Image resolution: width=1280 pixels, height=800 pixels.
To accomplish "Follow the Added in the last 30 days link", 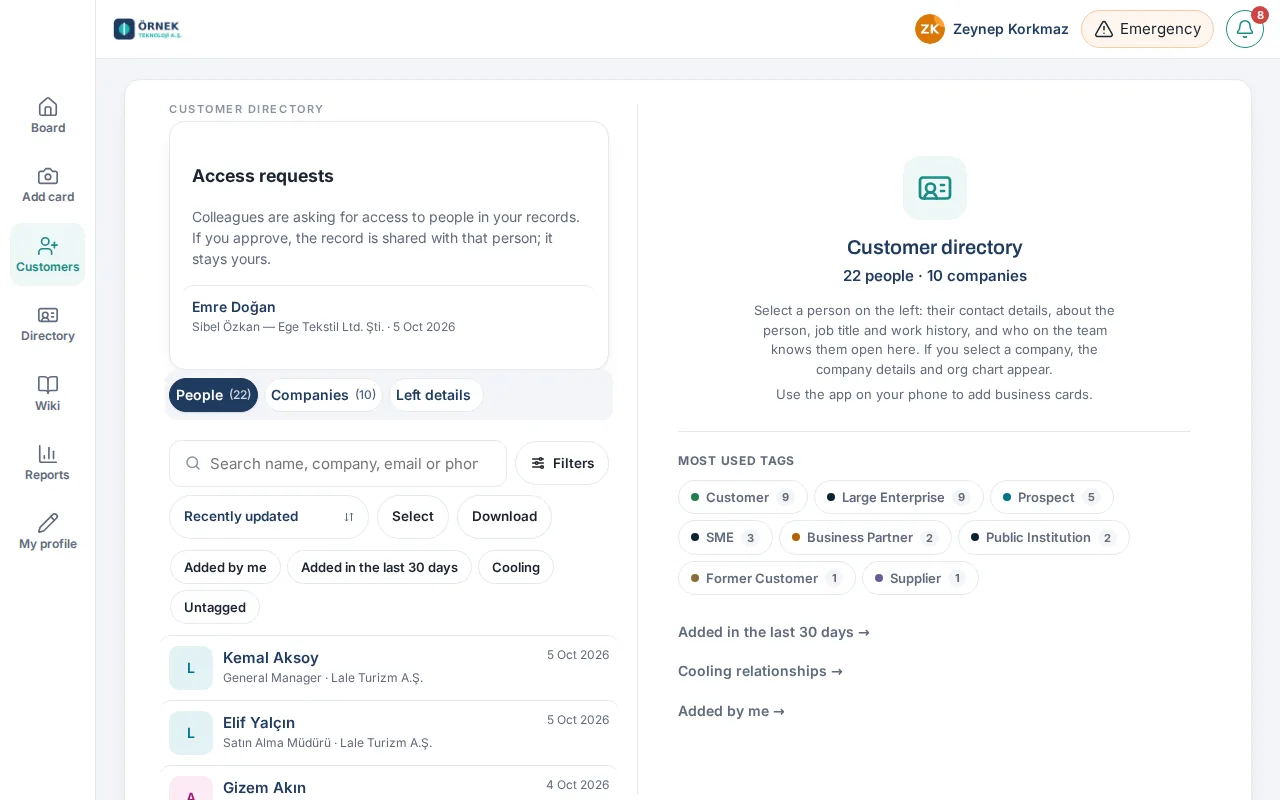I will [774, 632].
